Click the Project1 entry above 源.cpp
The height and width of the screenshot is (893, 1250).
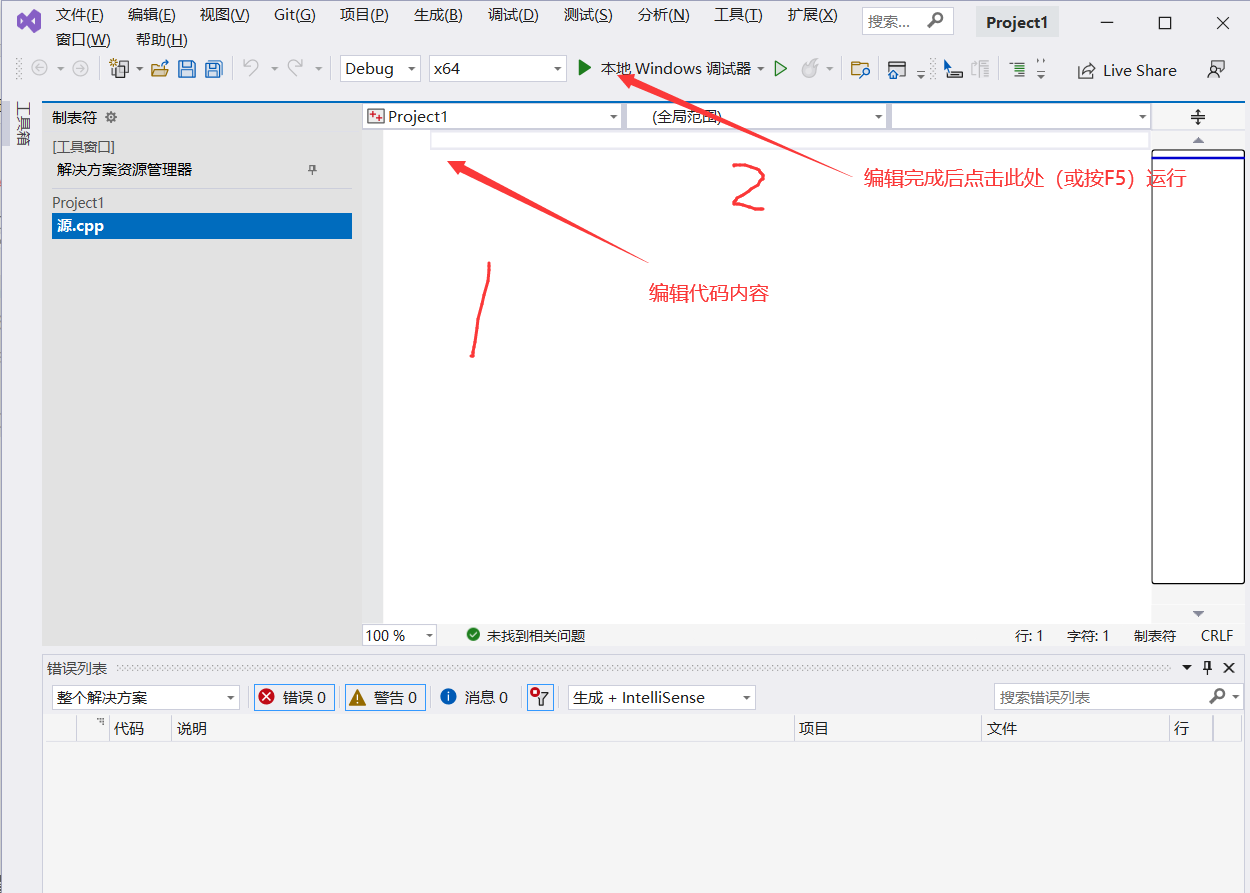click(x=78, y=203)
